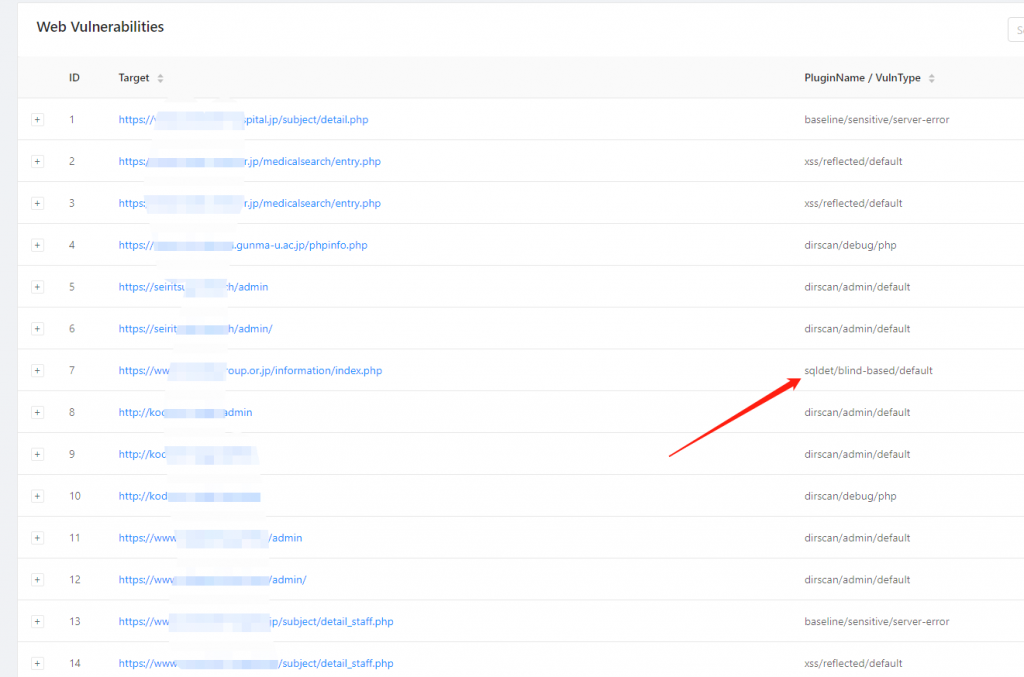
Task: Expand row 14 details with plus button
Action: 37,663
